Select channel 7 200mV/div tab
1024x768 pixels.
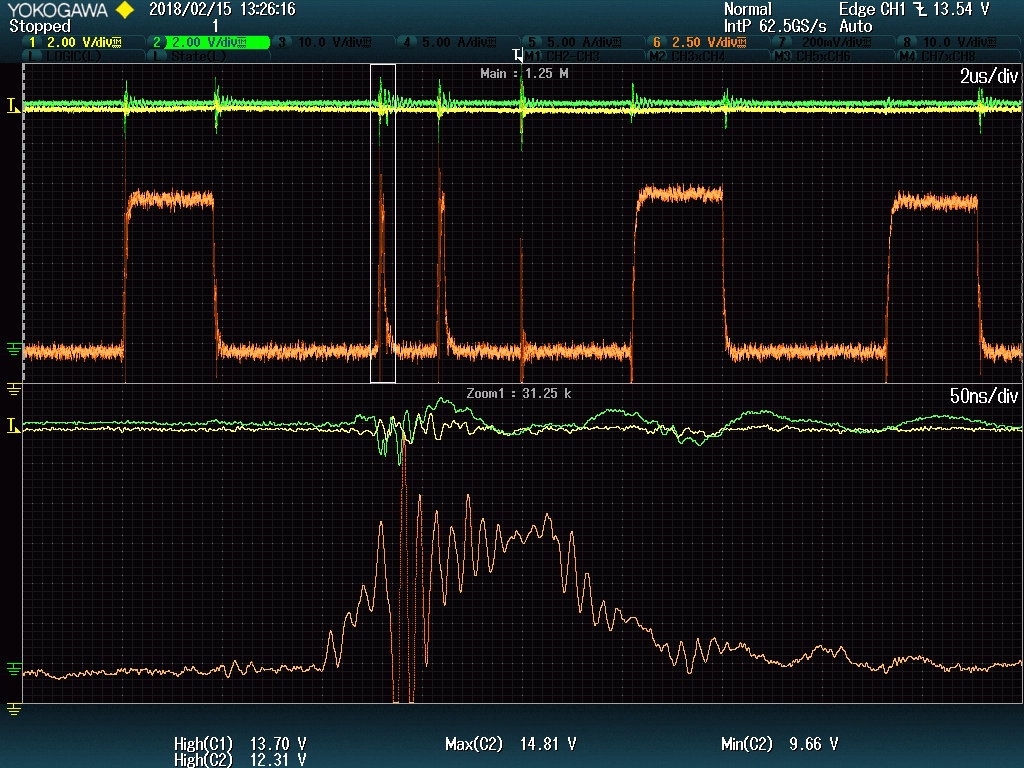pyautogui.click(x=834, y=42)
